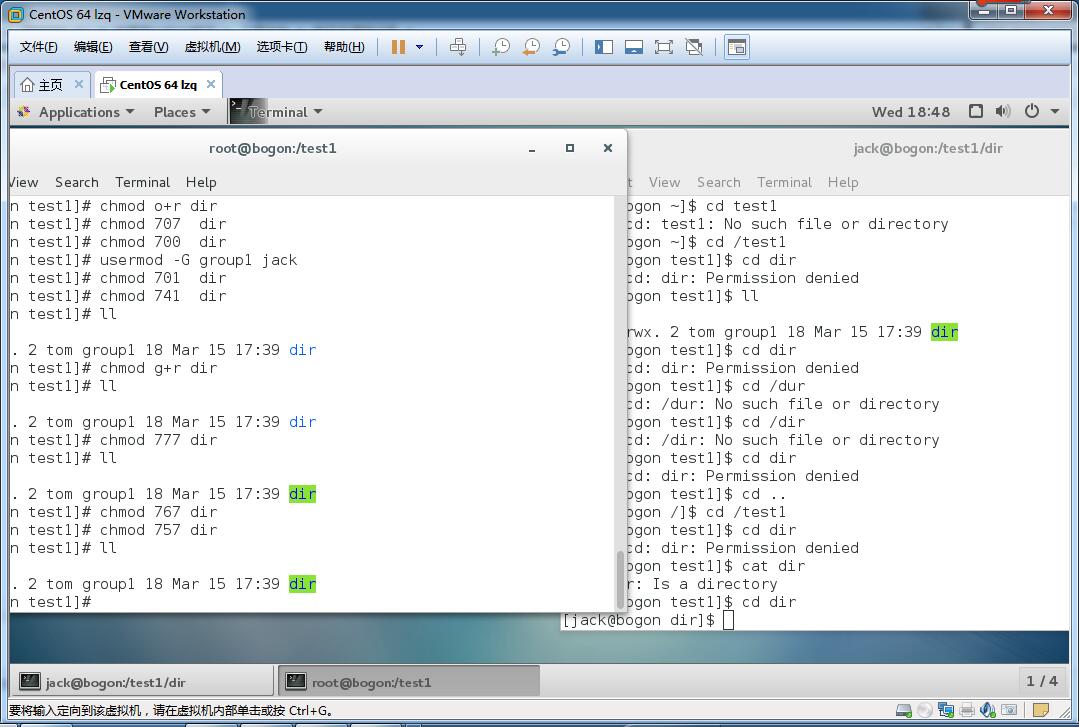Click the printer device icon in status bar
This screenshot has width=1079, height=727.
pos(967,710)
